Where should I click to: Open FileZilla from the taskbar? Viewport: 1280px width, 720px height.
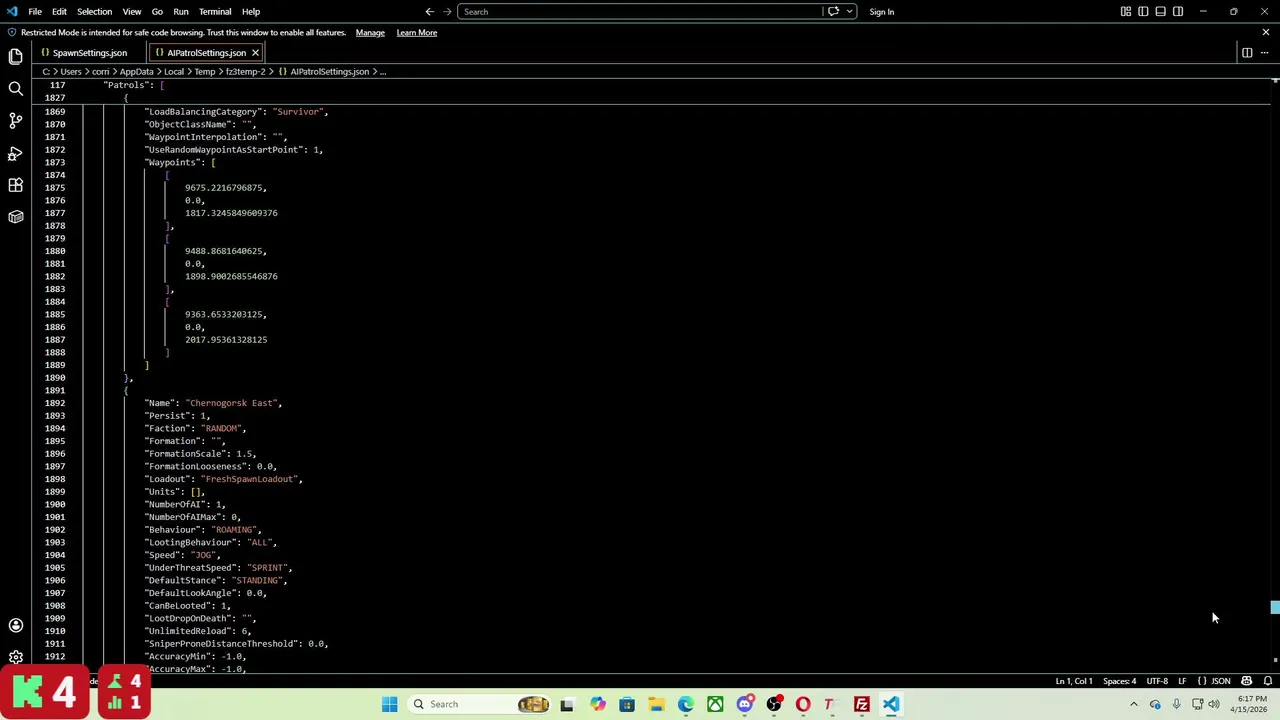tap(861, 704)
